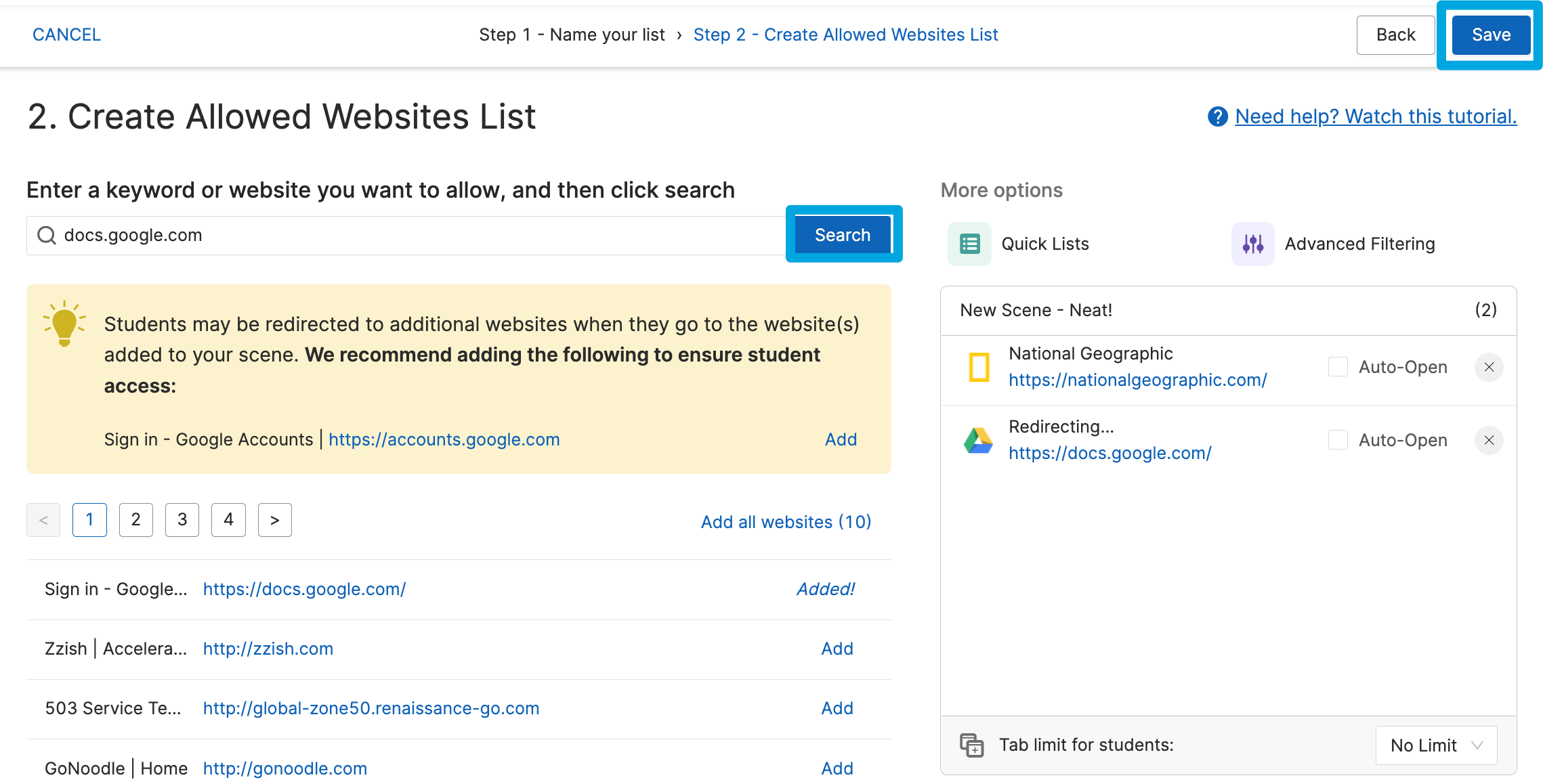Enable Auto-Open for docs.google.com
The width and height of the screenshot is (1543, 784).
1338,439
